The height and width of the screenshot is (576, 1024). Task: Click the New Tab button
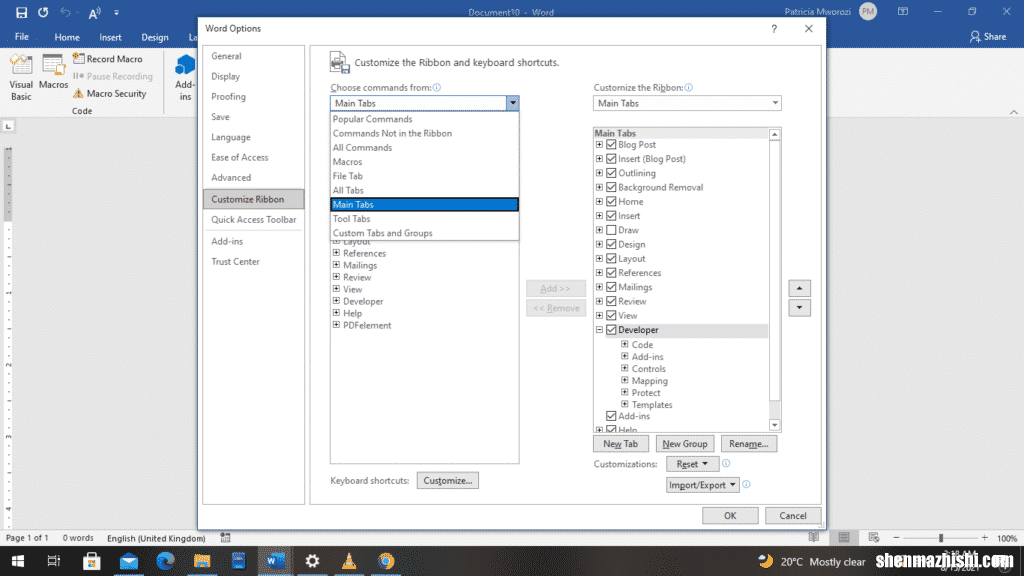620,443
